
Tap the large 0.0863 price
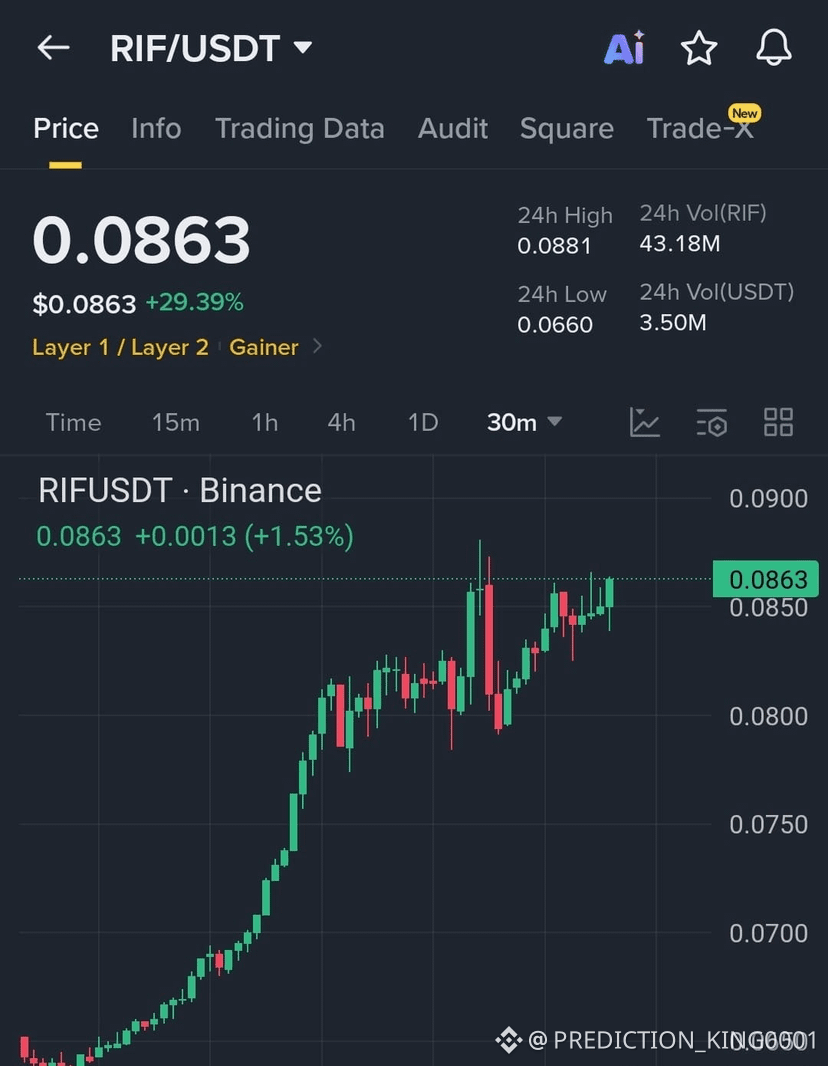pyautogui.click(x=141, y=239)
